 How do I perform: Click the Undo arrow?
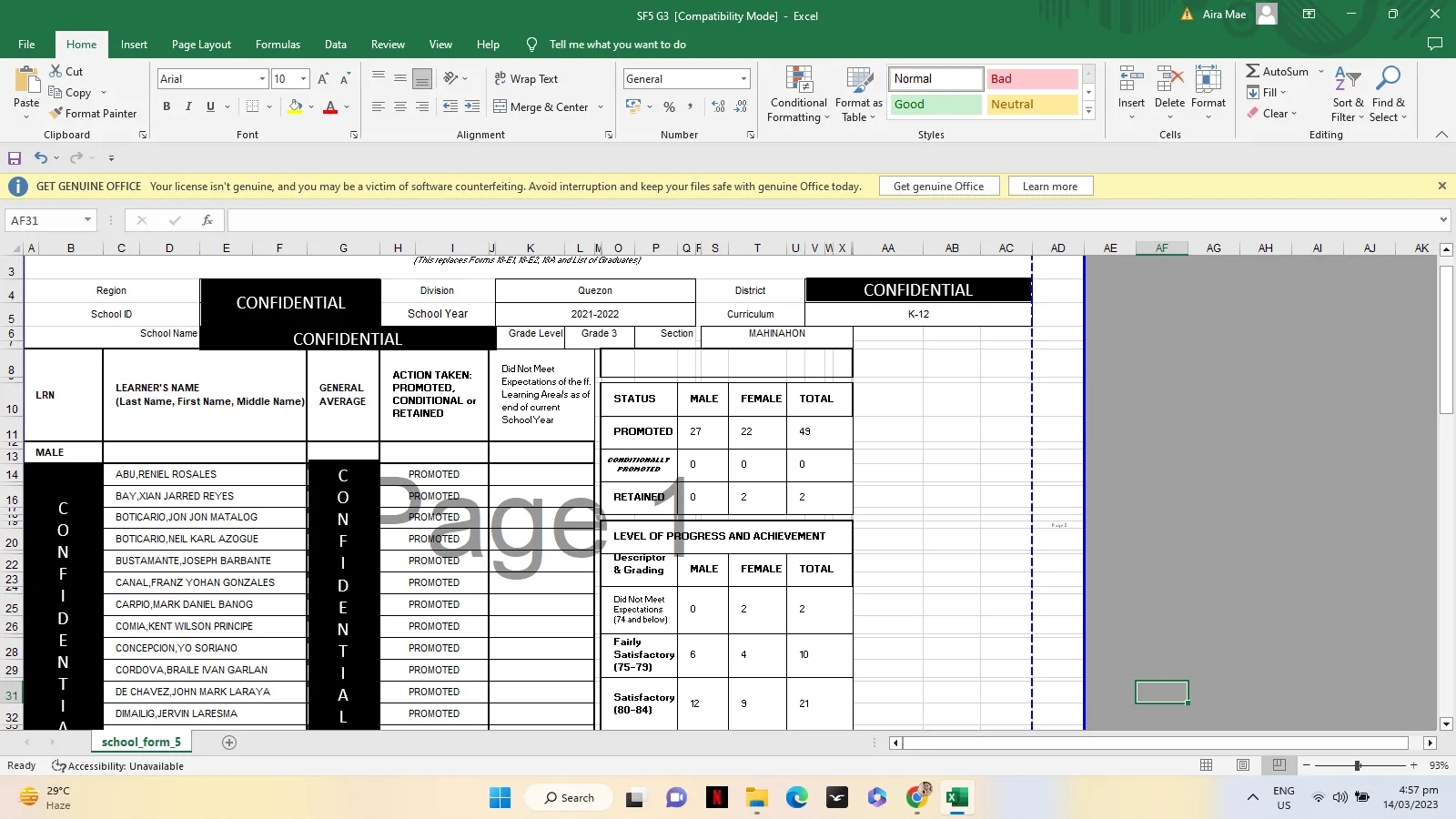point(41,157)
